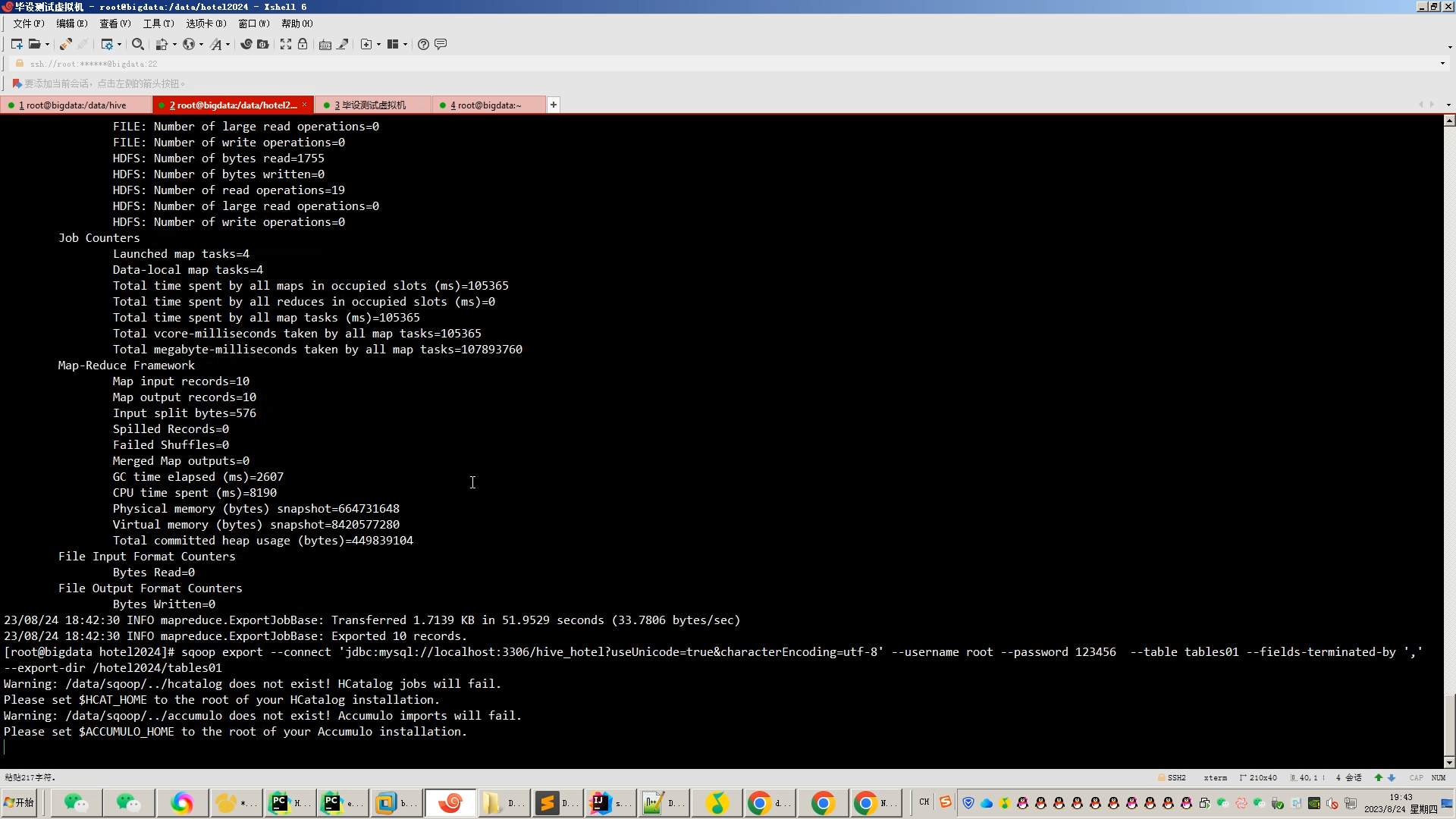Screen dimensions: 1456x819
Task: Click the reconnect session icon
Action: click(x=66, y=44)
